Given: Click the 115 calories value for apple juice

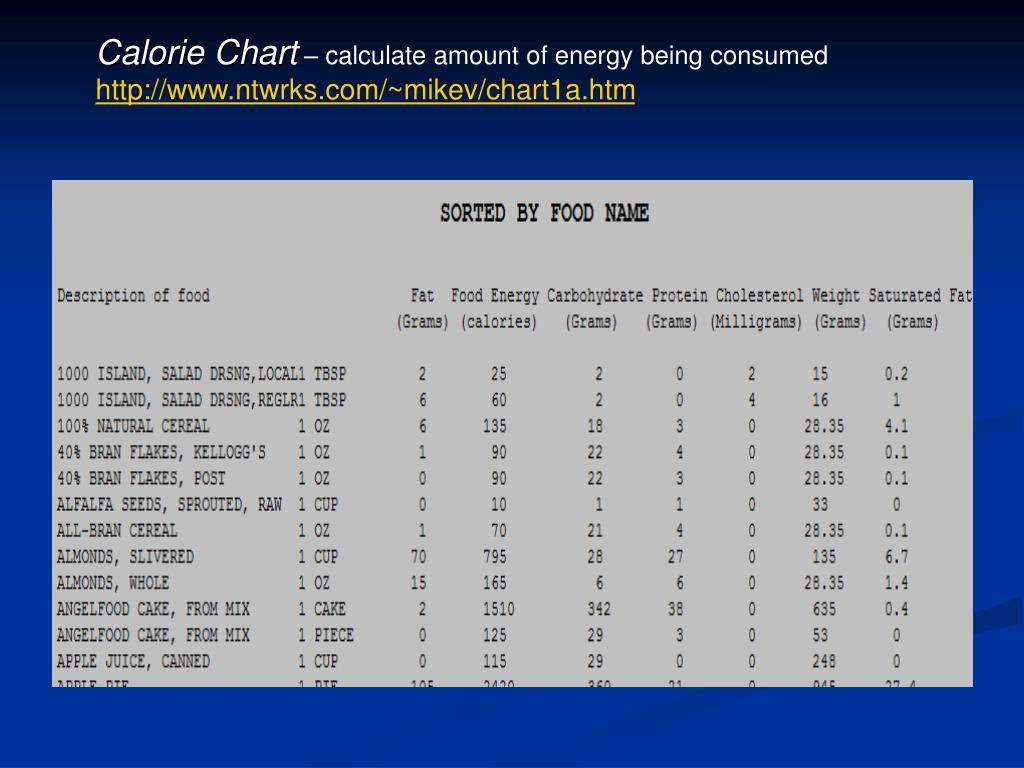Looking at the screenshot, I should [x=494, y=662].
